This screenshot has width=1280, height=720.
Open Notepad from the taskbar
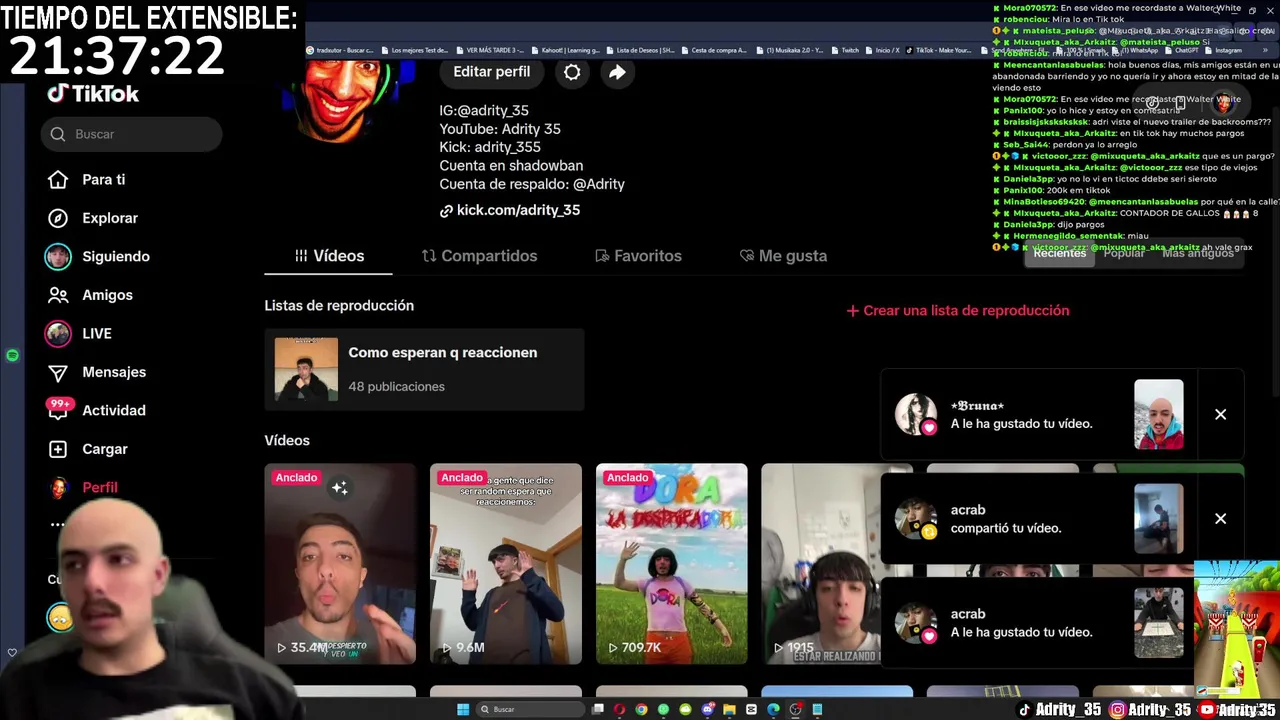pos(817,709)
